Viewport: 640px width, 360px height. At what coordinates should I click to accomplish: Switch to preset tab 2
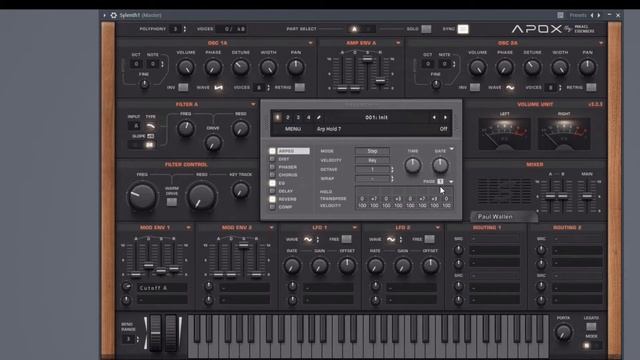point(288,118)
